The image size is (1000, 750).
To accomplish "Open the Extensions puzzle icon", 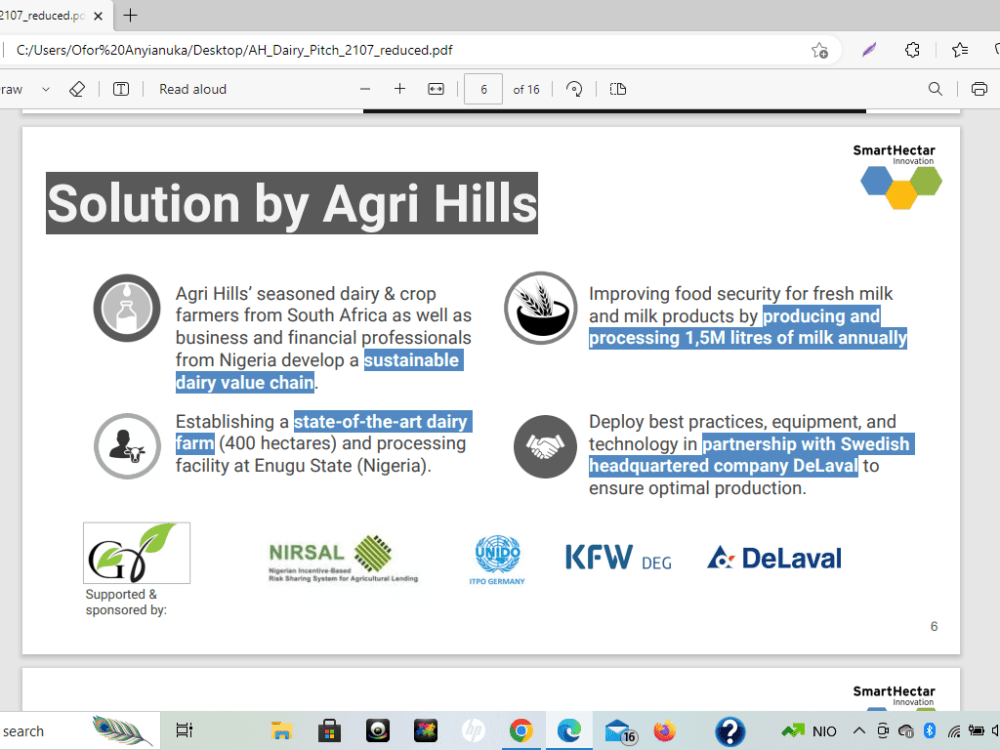I will coord(913,50).
